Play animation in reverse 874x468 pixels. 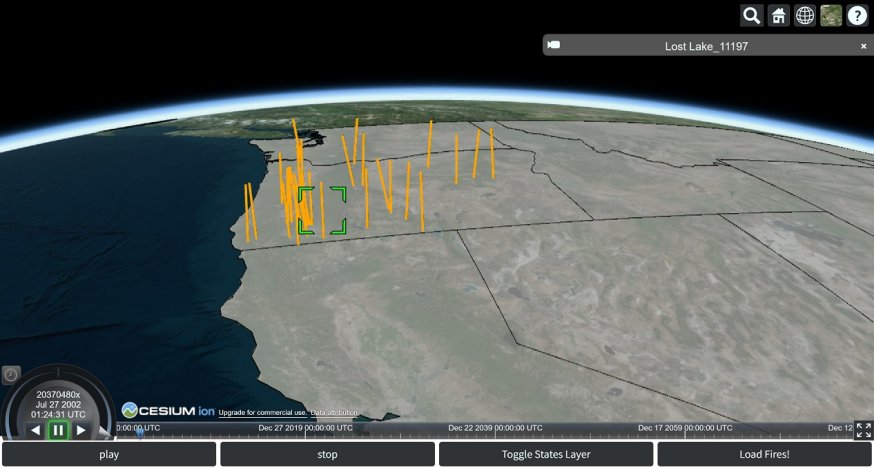point(35,430)
